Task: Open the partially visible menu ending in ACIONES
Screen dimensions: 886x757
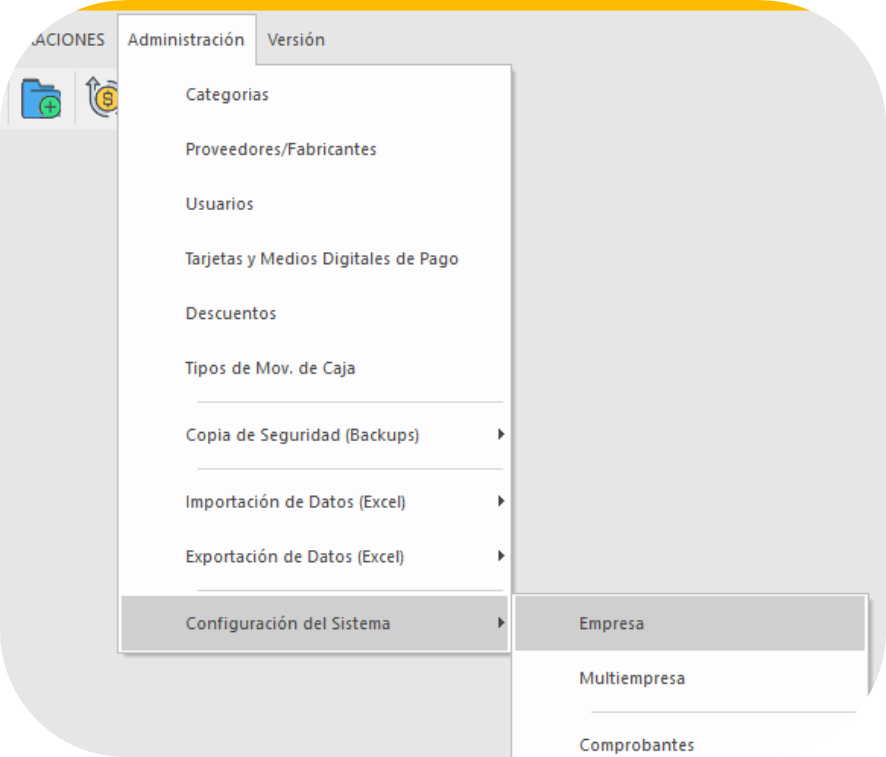Action: pyautogui.click(x=67, y=40)
